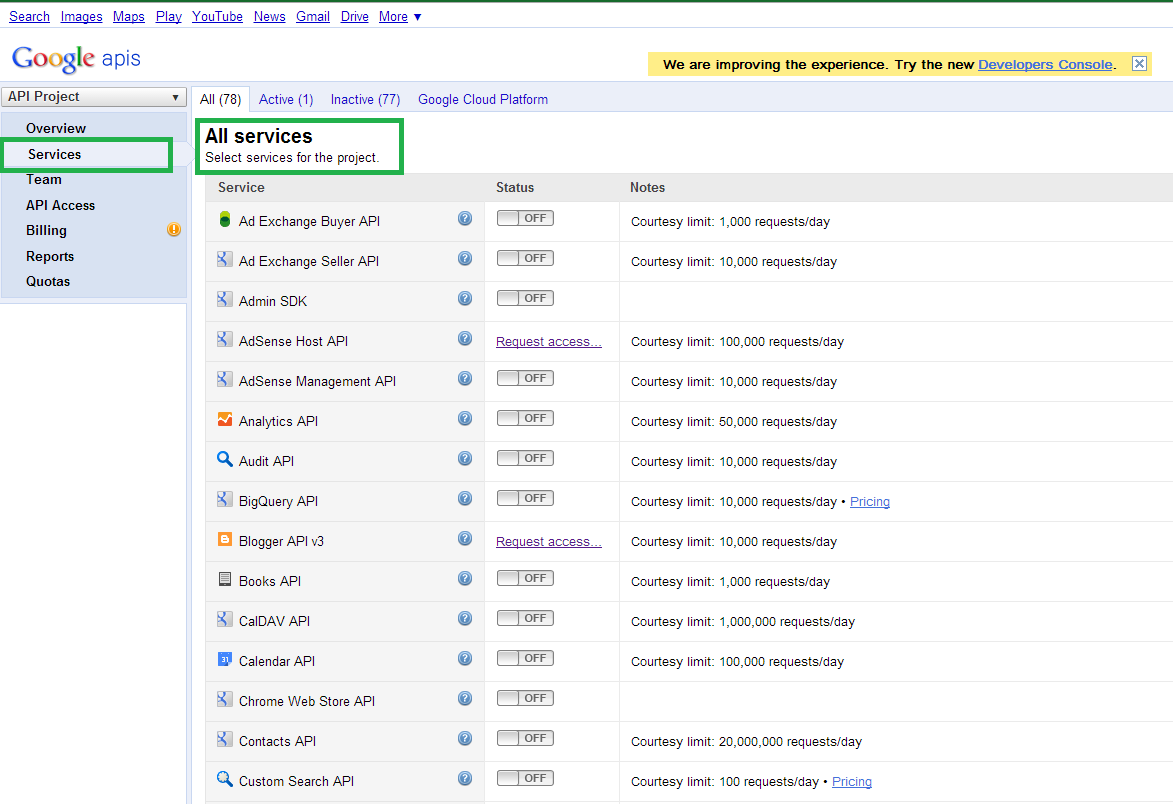Screen dimensions: 1173x804
Task: Open the Pricing link for BigQuery API
Action: (870, 502)
